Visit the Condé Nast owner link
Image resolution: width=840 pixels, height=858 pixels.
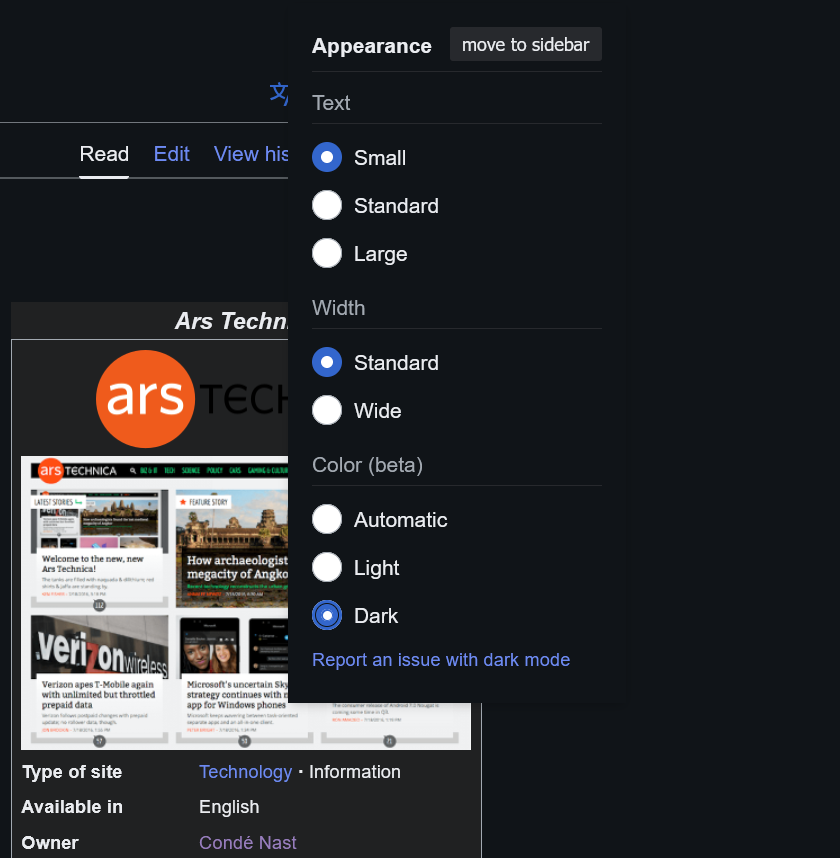pos(247,842)
